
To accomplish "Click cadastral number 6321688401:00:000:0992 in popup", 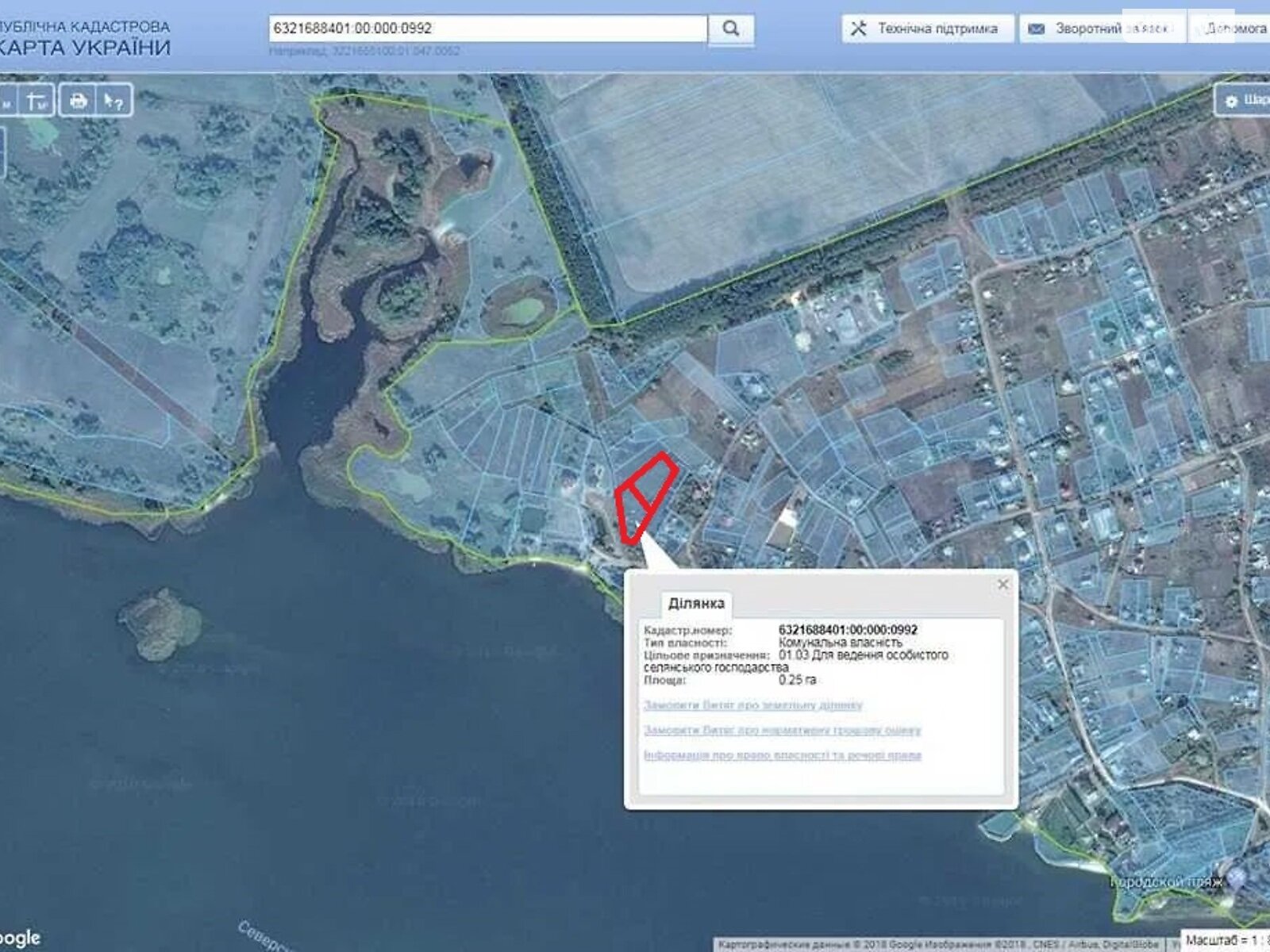I will pyautogui.click(x=848, y=630).
